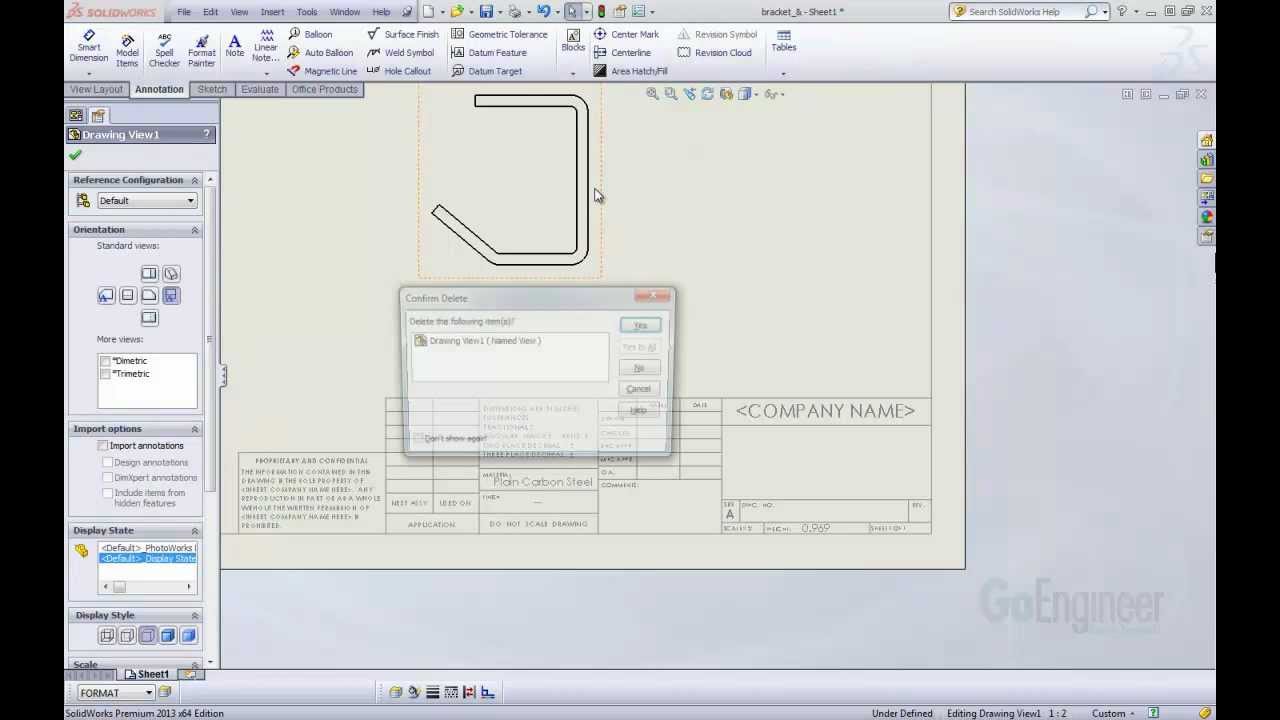The height and width of the screenshot is (720, 1280).
Task: Select the highlighted Display State entry
Action: (x=148, y=558)
